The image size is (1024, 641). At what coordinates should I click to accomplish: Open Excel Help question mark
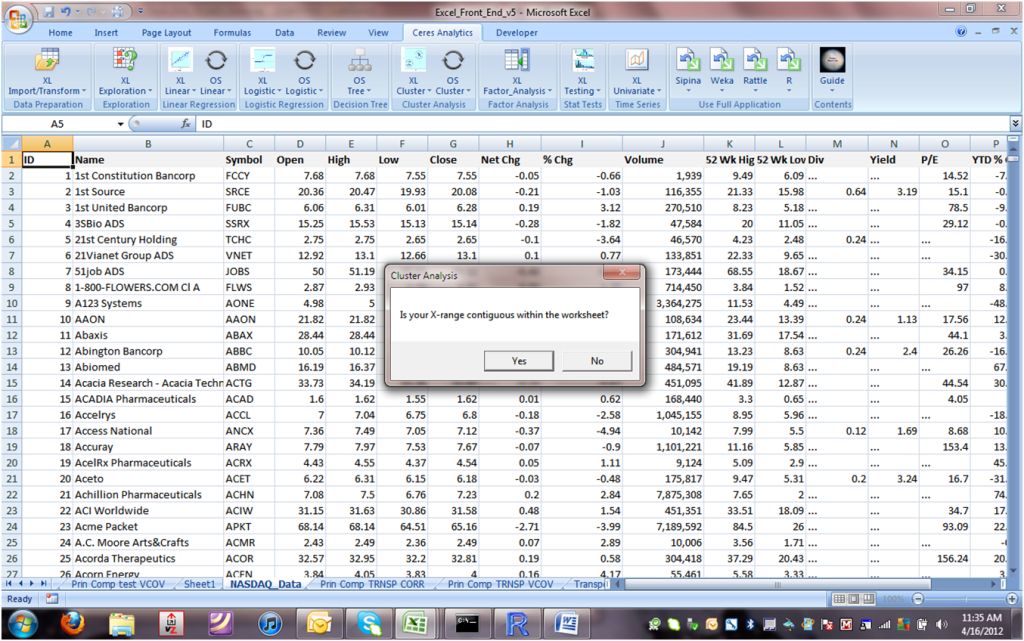(961, 32)
